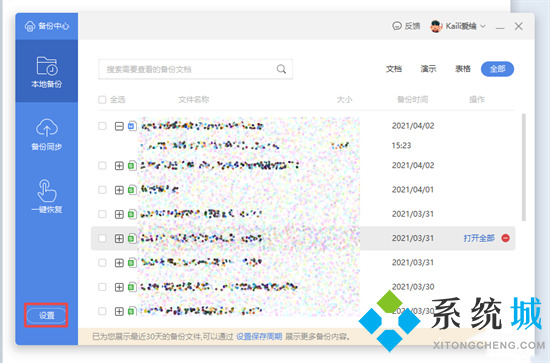
Task: Focus the backup document search field
Action: [x=195, y=69]
